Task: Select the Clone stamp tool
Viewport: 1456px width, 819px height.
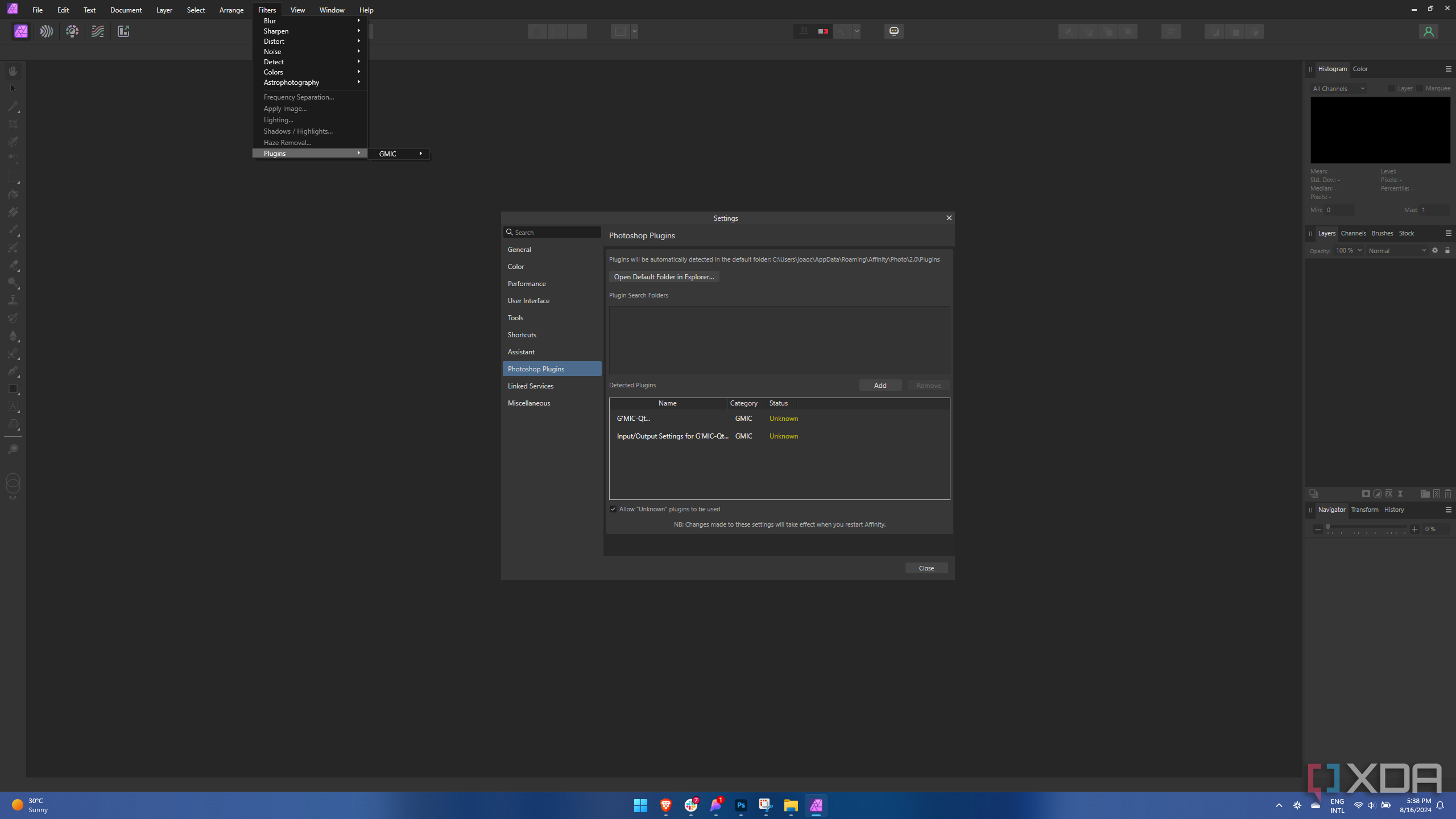Action: click(13, 300)
